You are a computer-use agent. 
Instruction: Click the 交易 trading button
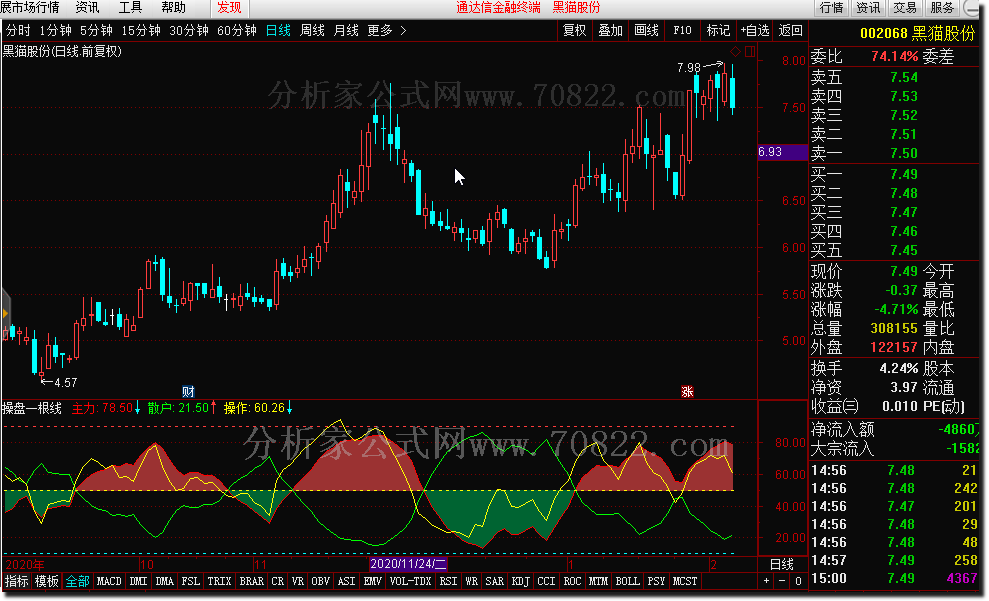pos(904,8)
